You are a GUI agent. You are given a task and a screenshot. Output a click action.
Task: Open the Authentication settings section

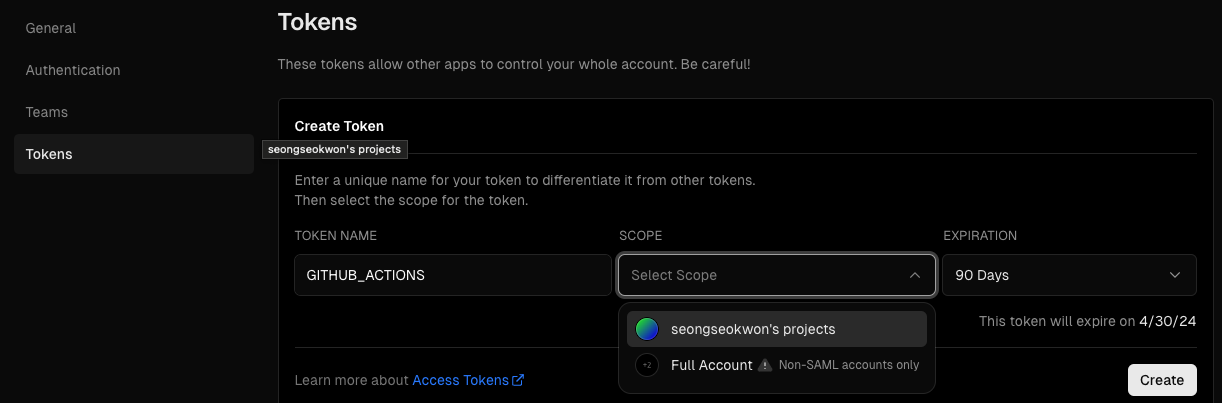click(x=73, y=70)
